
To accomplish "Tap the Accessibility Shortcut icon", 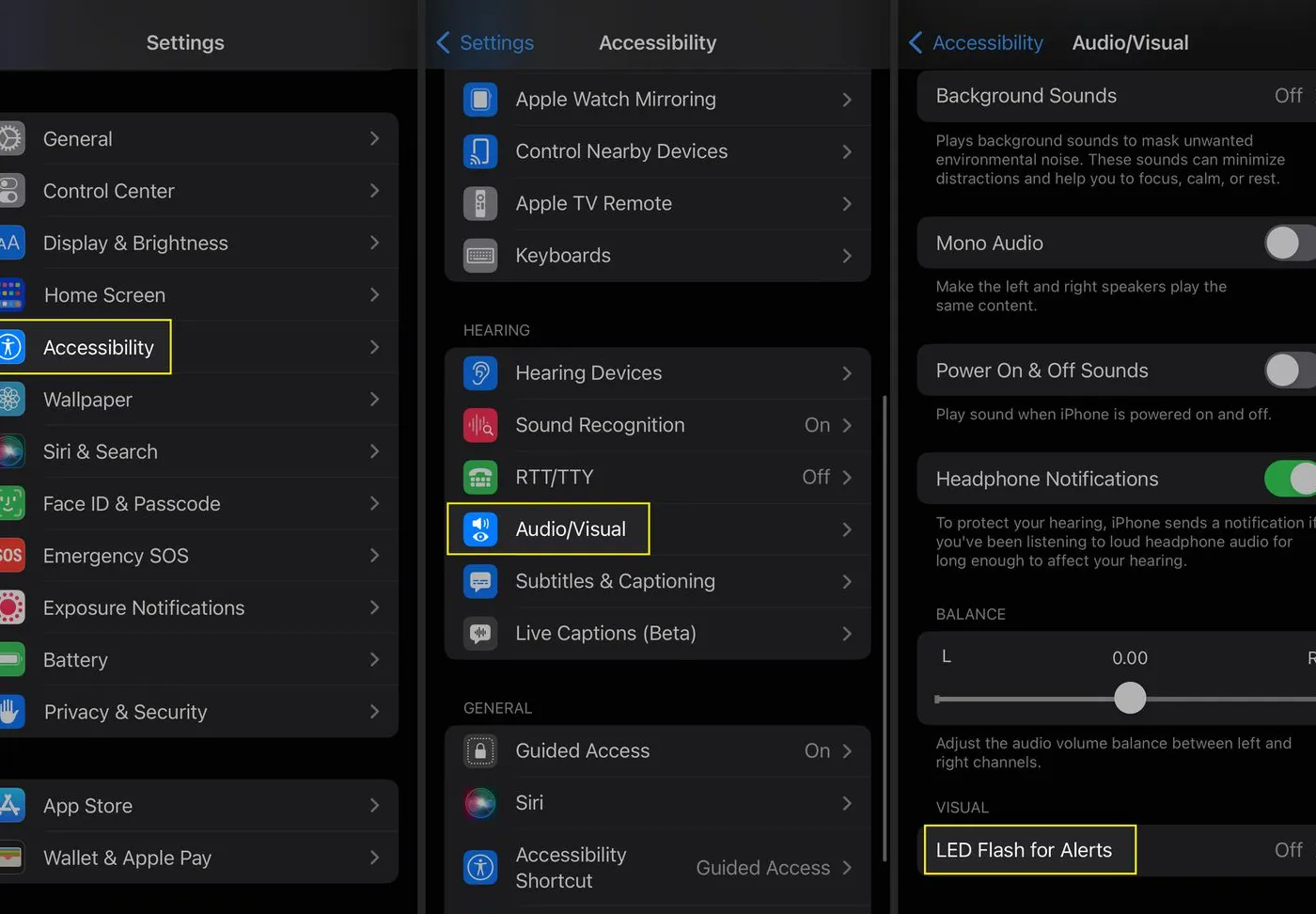I will 480,867.
